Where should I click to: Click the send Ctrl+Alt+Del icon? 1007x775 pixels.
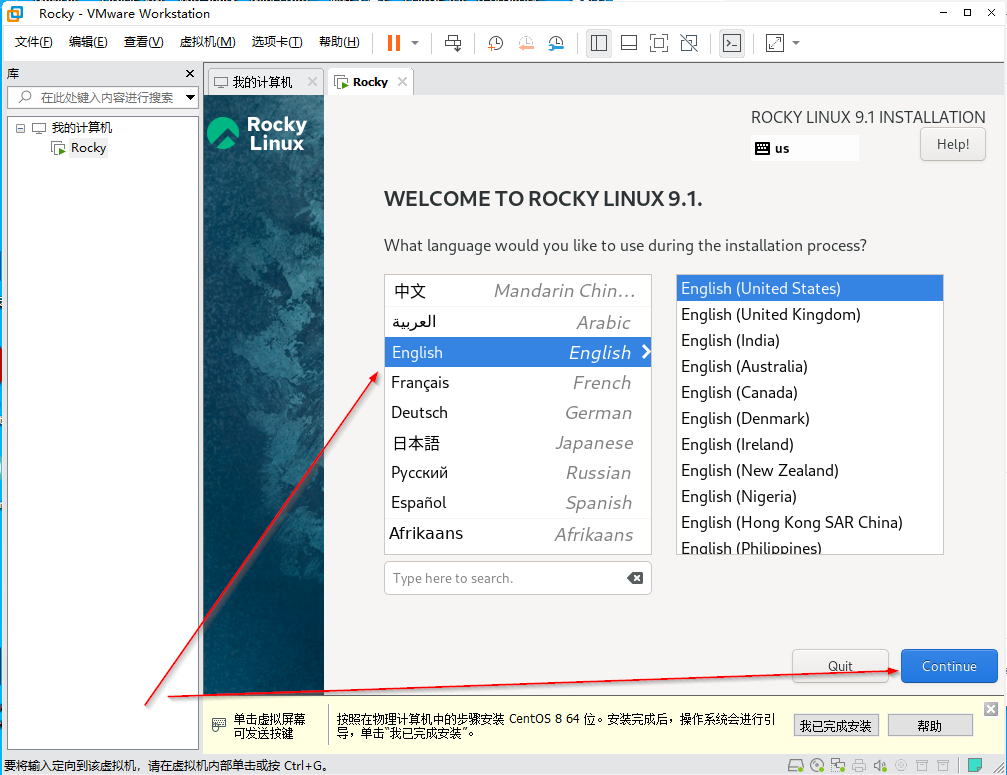453,43
